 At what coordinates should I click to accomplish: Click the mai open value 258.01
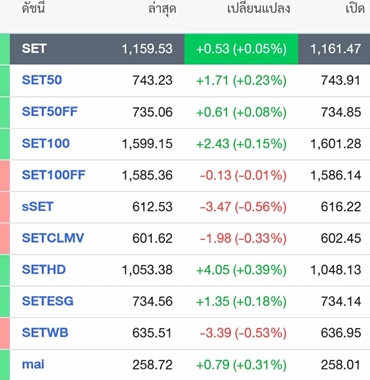click(x=341, y=365)
